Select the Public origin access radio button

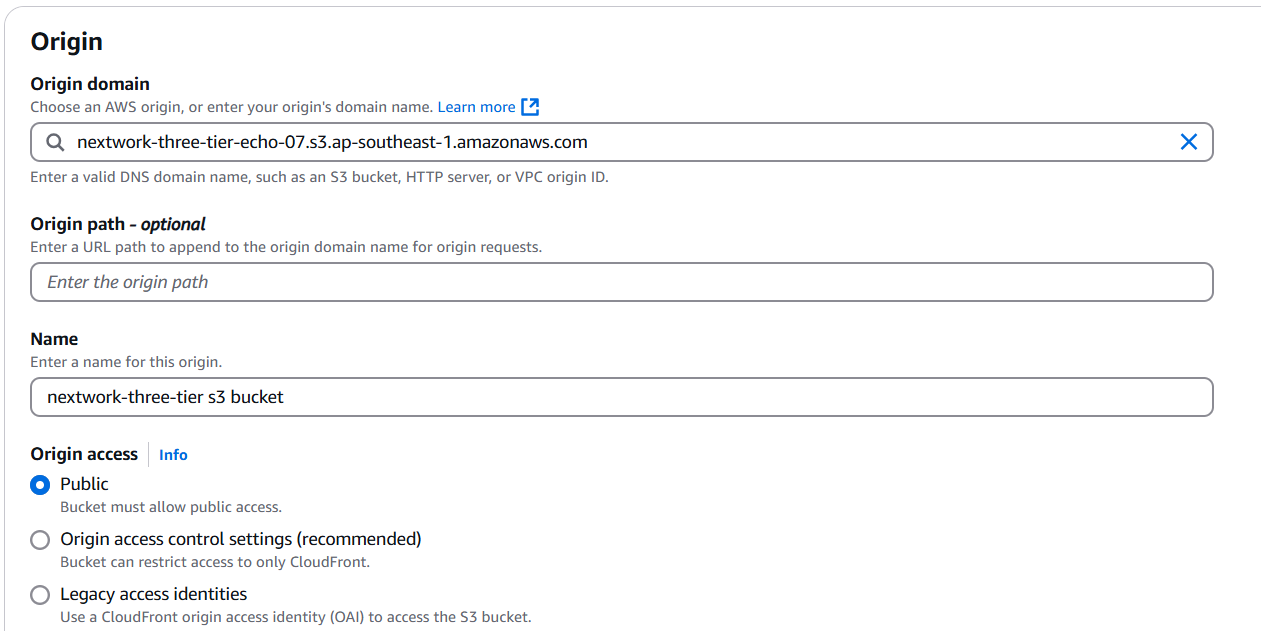40,485
